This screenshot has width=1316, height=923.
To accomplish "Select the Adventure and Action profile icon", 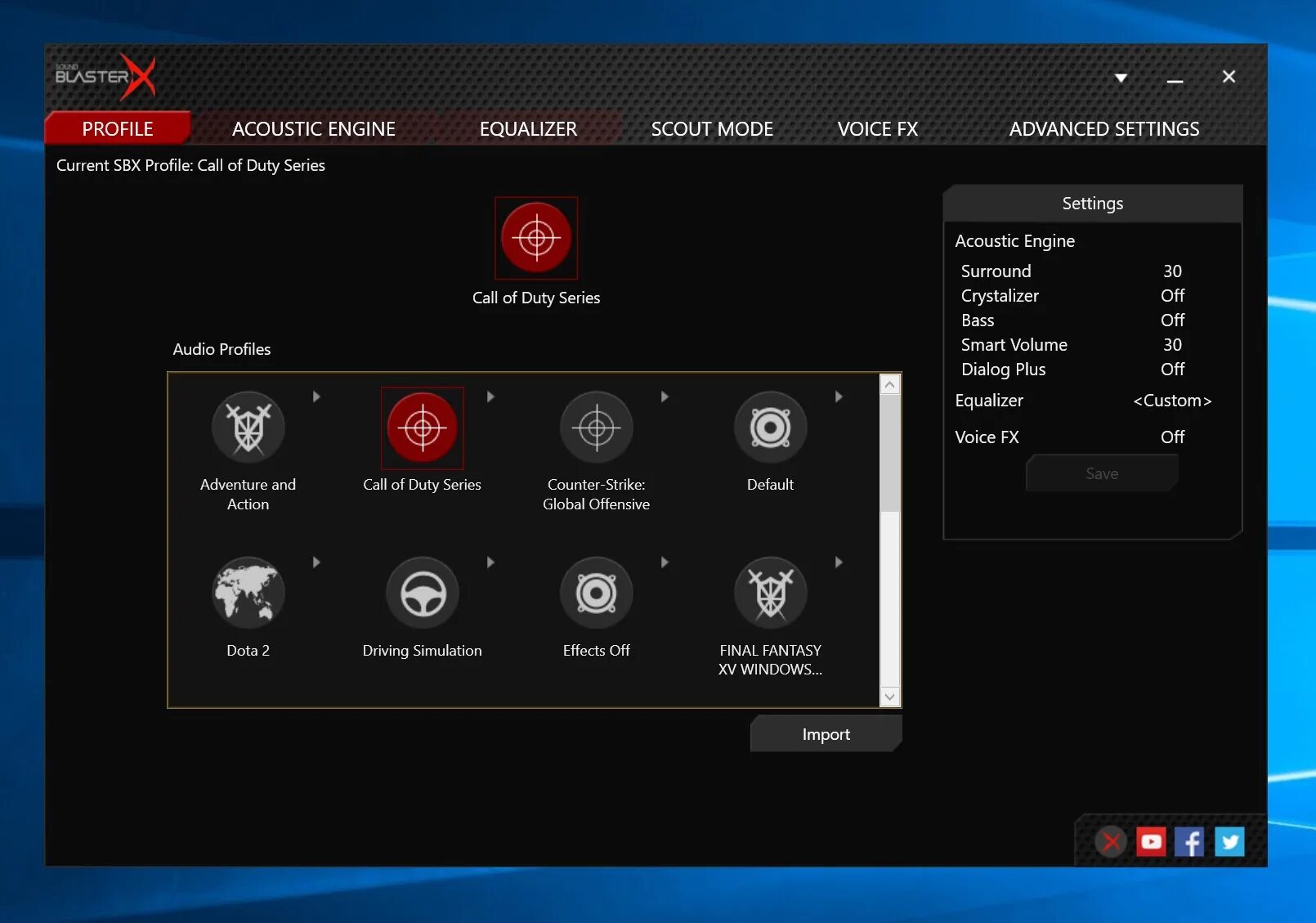I will click(x=248, y=428).
